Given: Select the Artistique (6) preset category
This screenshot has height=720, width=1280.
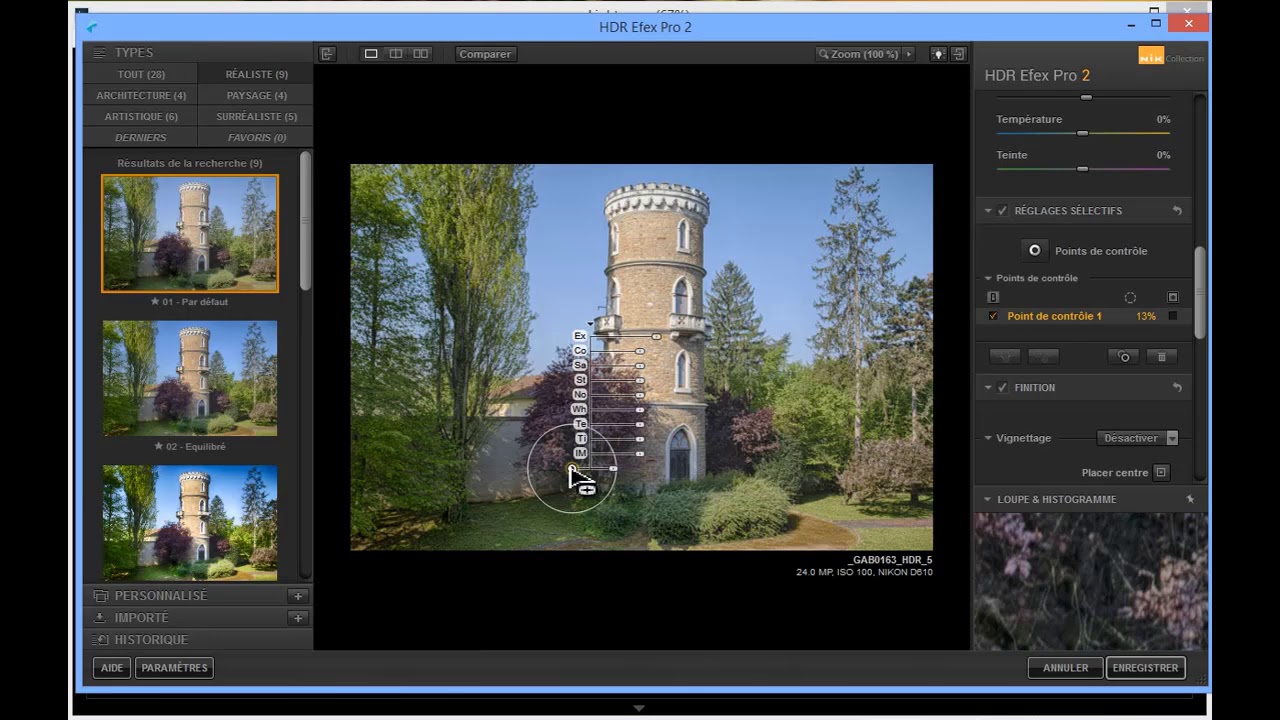Looking at the screenshot, I should pos(141,116).
